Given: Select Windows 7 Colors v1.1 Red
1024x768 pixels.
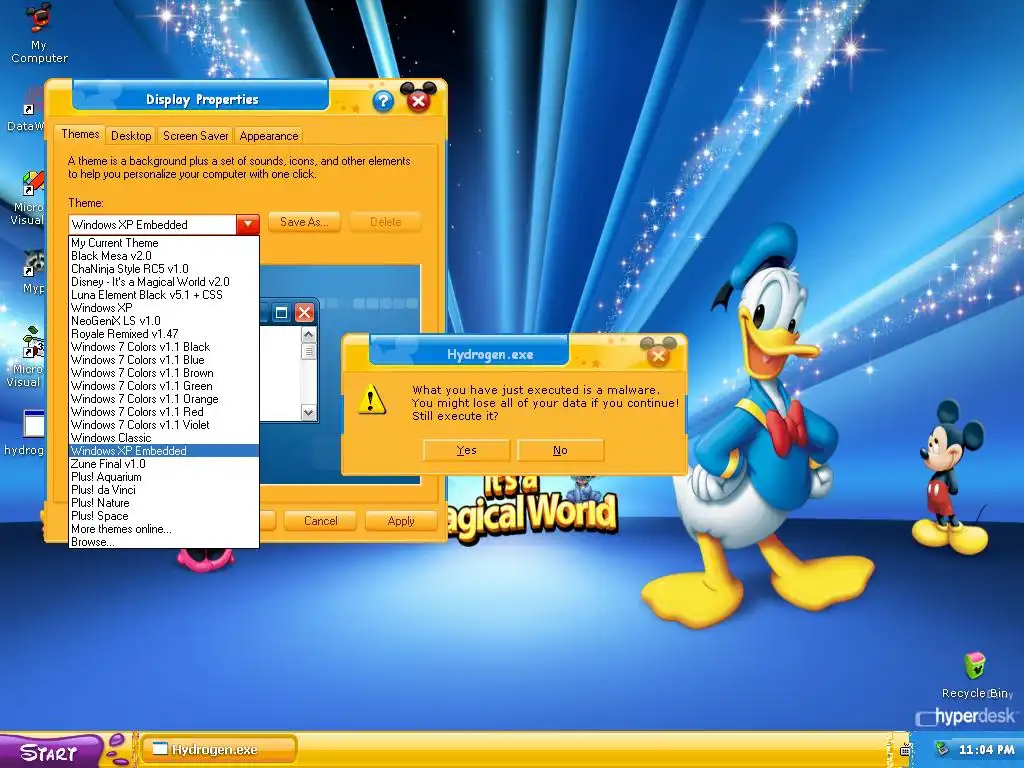Looking at the screenshot, I should 164,412.
